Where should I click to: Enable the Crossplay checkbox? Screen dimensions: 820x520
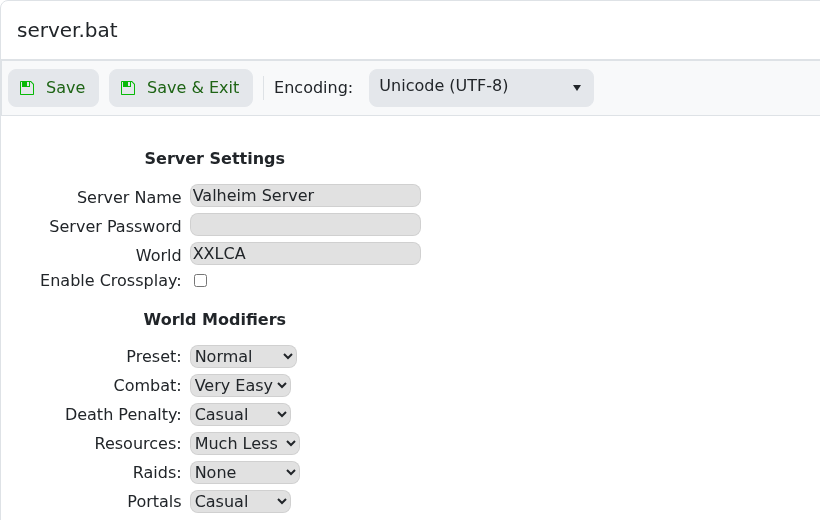[x=200, y=281]
